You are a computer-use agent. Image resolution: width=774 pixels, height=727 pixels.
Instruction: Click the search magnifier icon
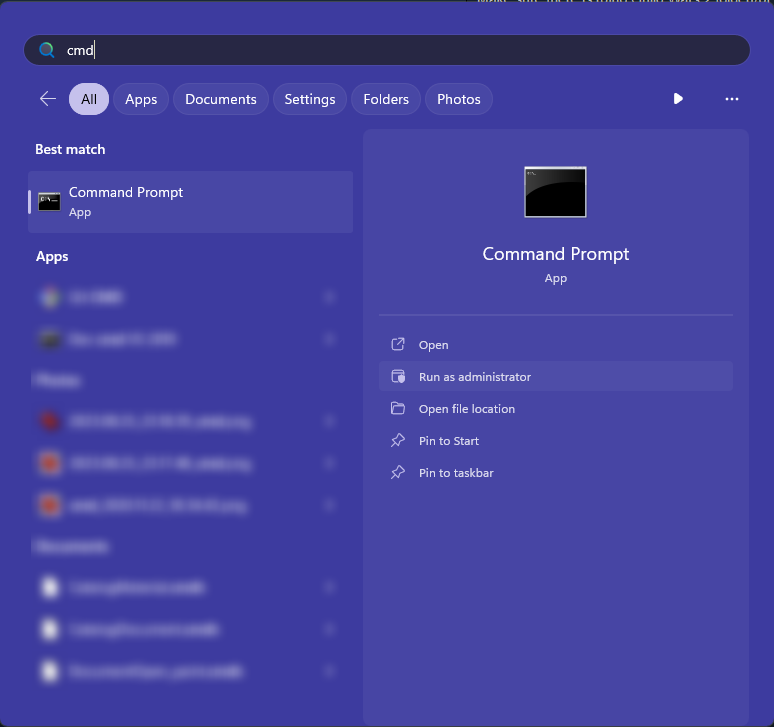47,50
